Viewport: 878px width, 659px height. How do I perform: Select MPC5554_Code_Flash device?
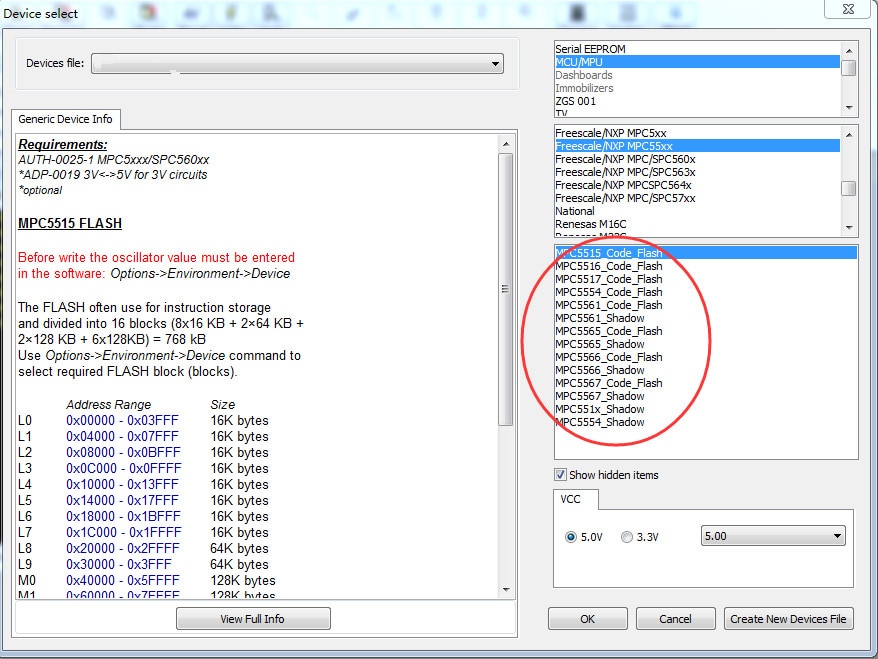tap(608, 292)
